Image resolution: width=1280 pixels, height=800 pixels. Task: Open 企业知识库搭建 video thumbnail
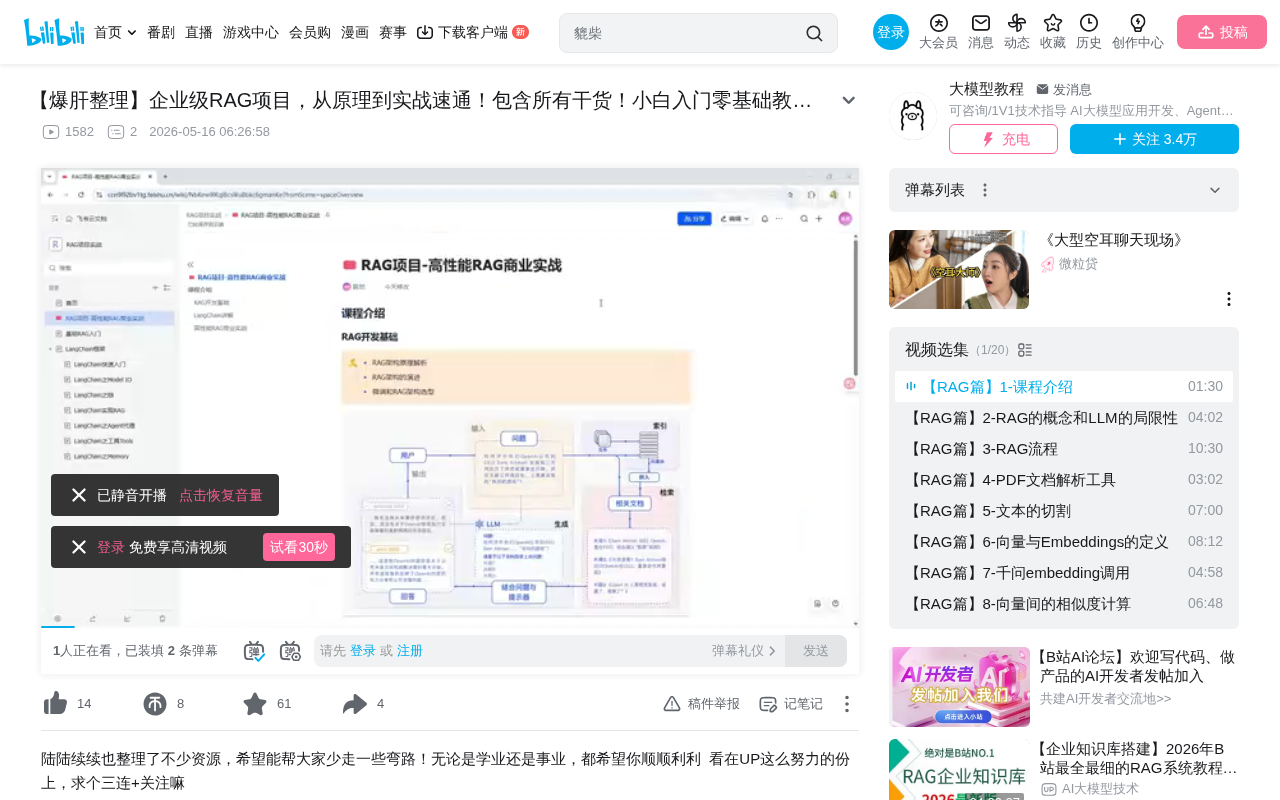959,770
